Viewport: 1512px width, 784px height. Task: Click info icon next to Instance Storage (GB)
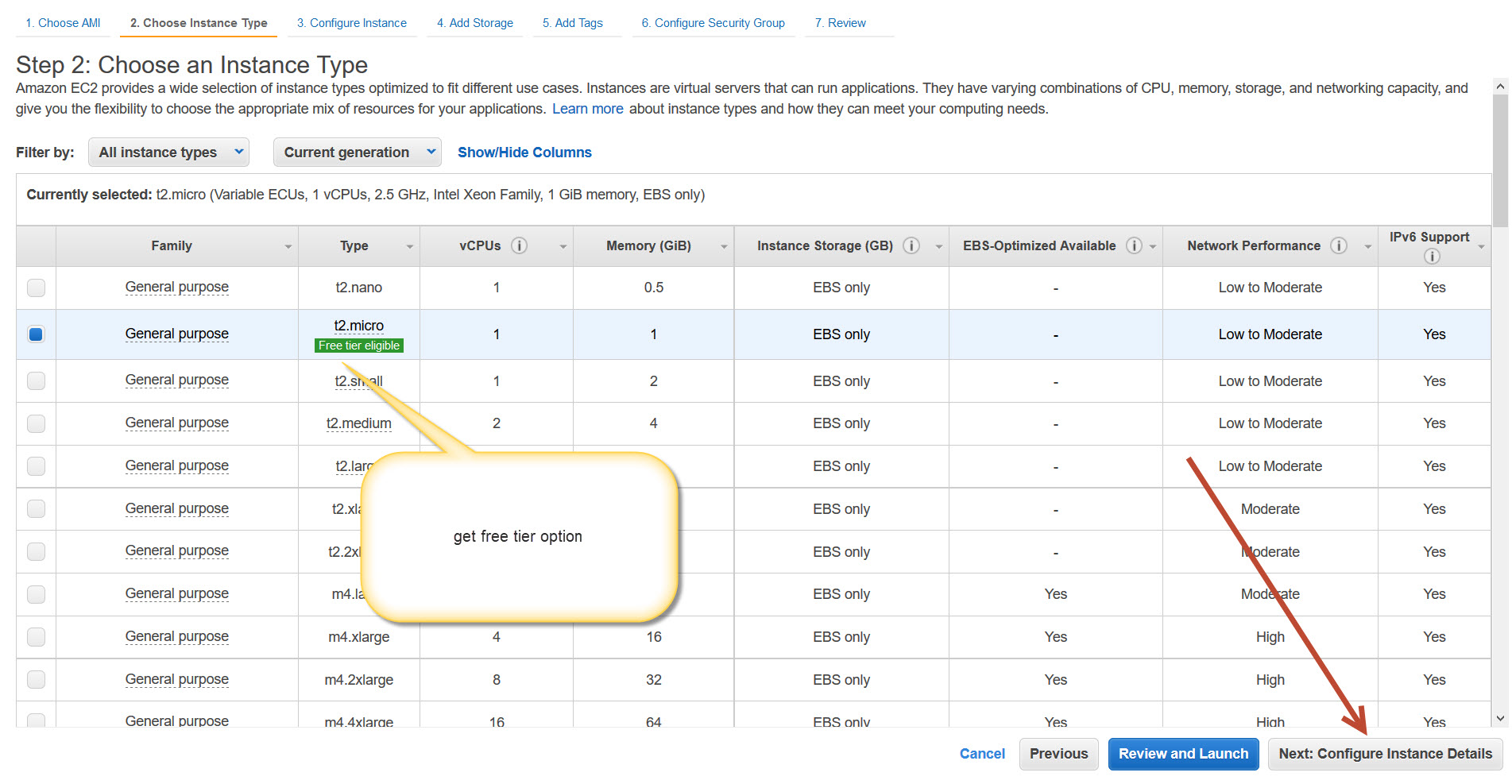coord(911,246)
